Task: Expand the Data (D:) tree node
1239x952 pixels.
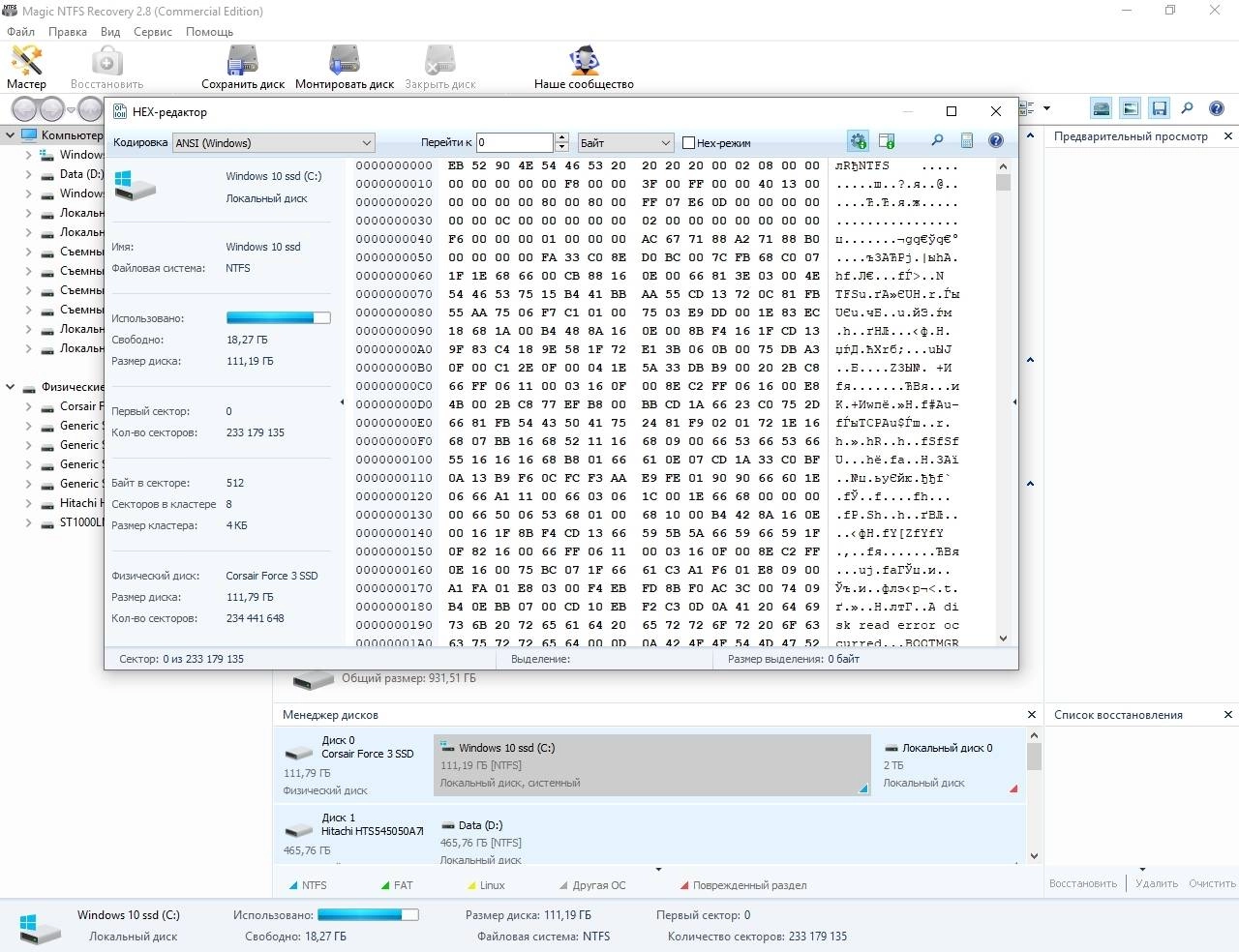Action: (28, 174)
